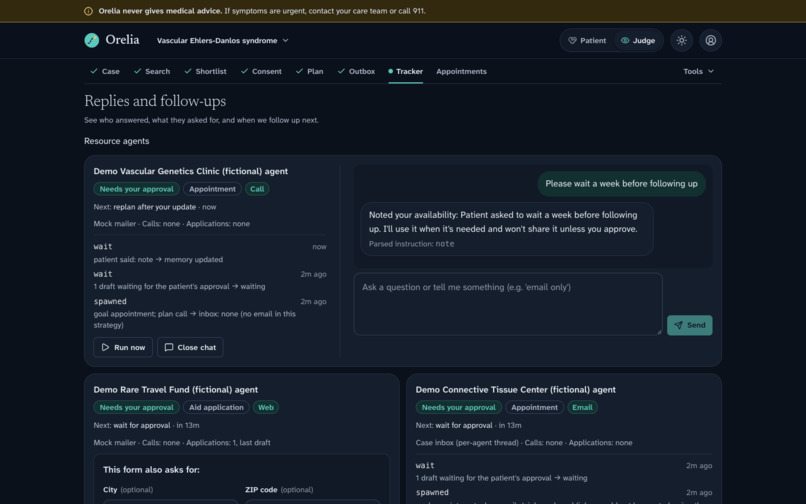Click the eye icon in Judge toggle
This screenshot has height=504, width=806.
tap(625, 40)
